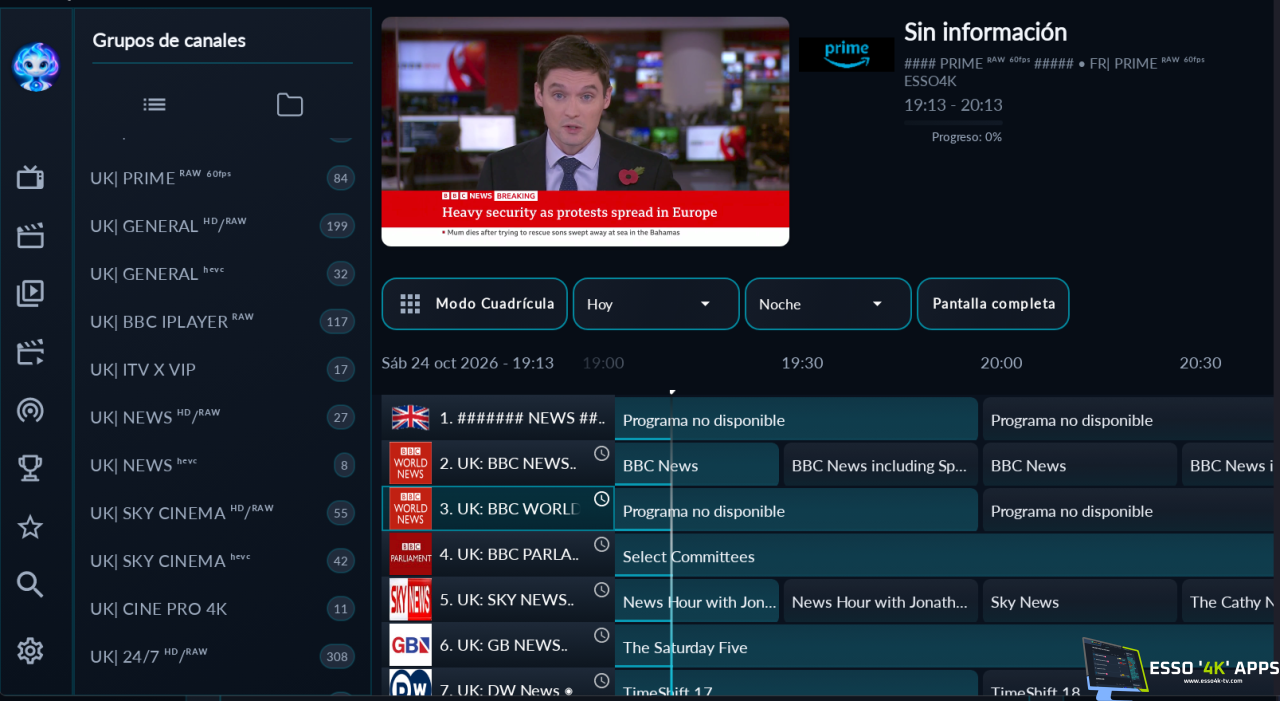This screenshot has height=701, width=1280.
Task: Switch to the folder view tab in Grupos de canales
Action: tap(290, 104)
